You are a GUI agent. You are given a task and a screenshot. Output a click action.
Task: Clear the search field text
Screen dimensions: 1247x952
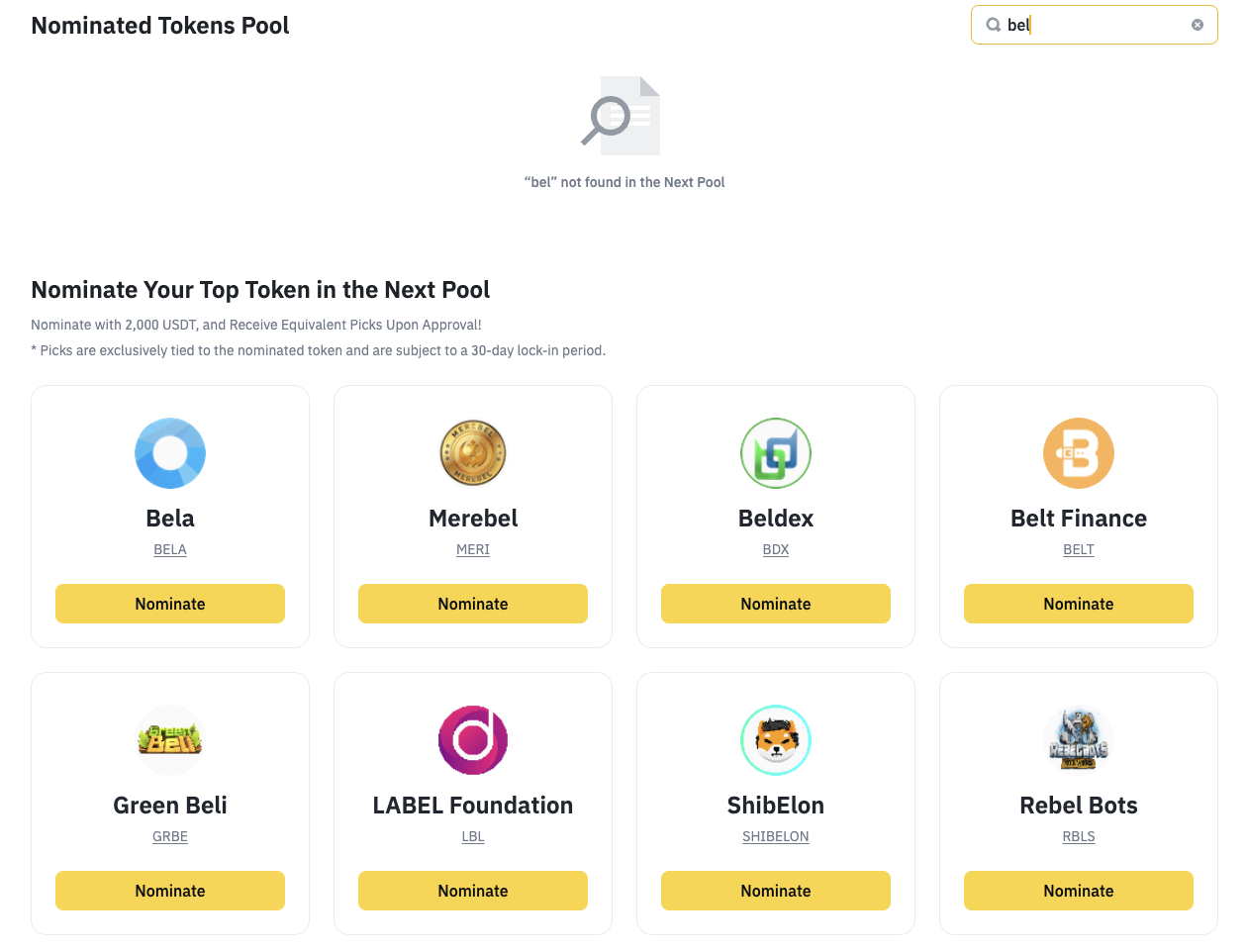(x=1198, y=25)
